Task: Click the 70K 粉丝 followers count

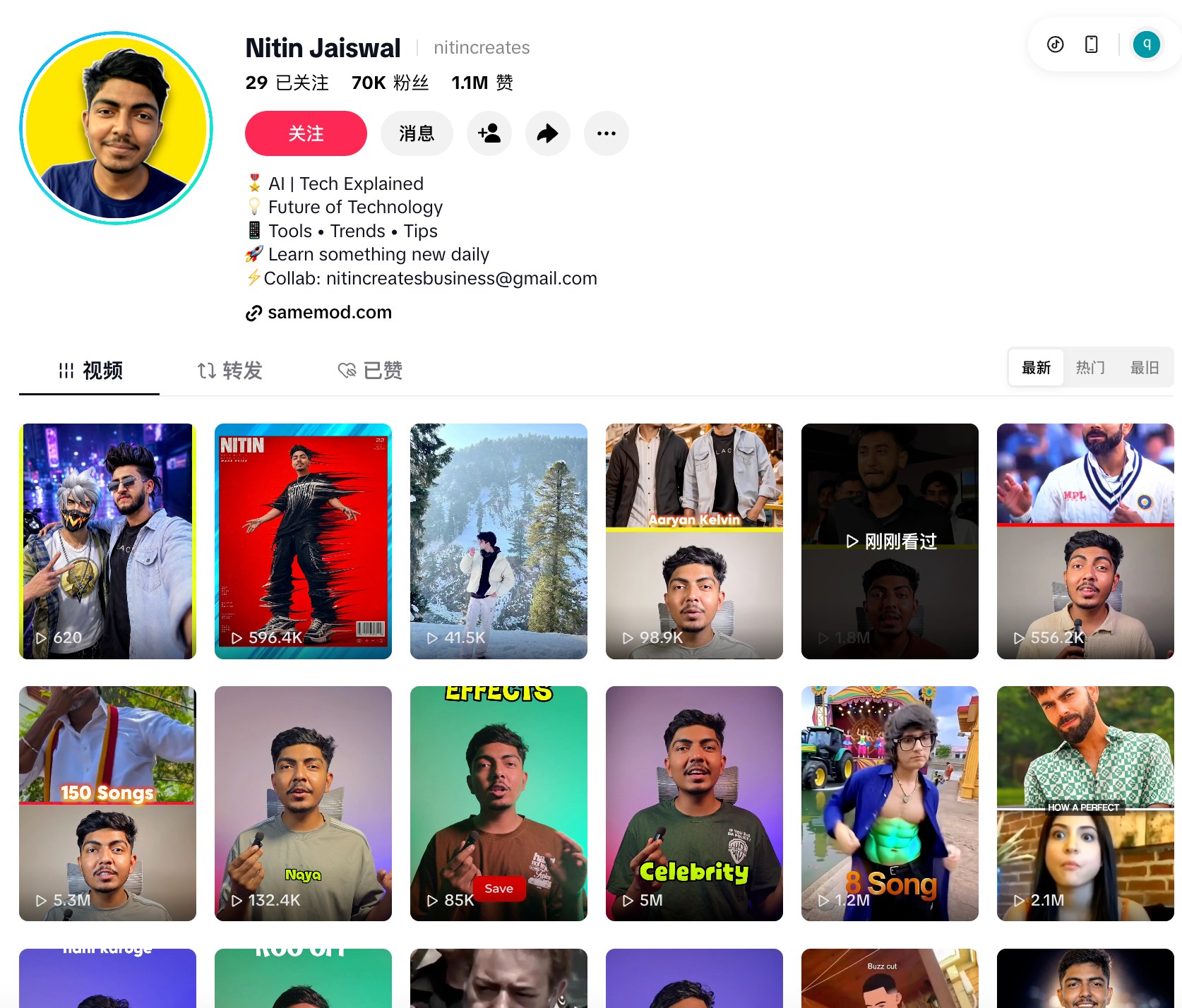Action: tap(390, 83)
